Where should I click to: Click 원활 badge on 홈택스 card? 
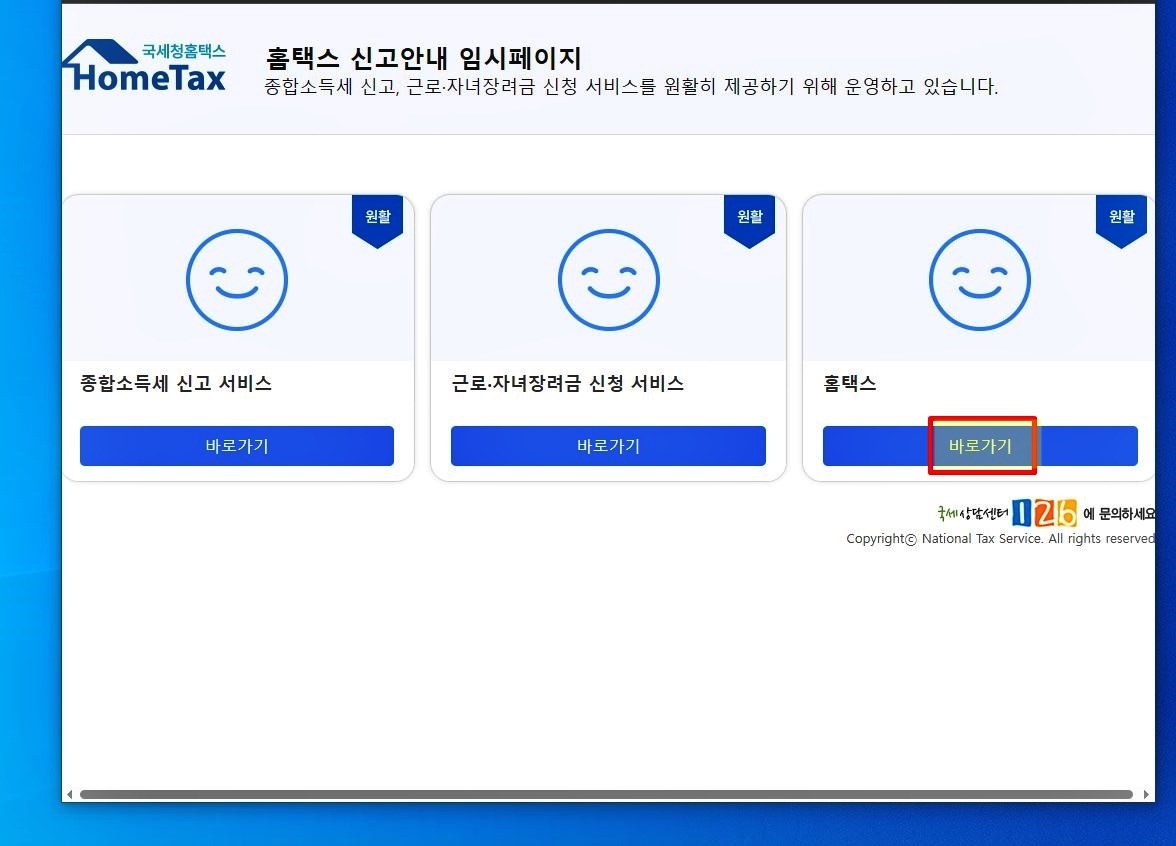click(x=1121, y=220)
